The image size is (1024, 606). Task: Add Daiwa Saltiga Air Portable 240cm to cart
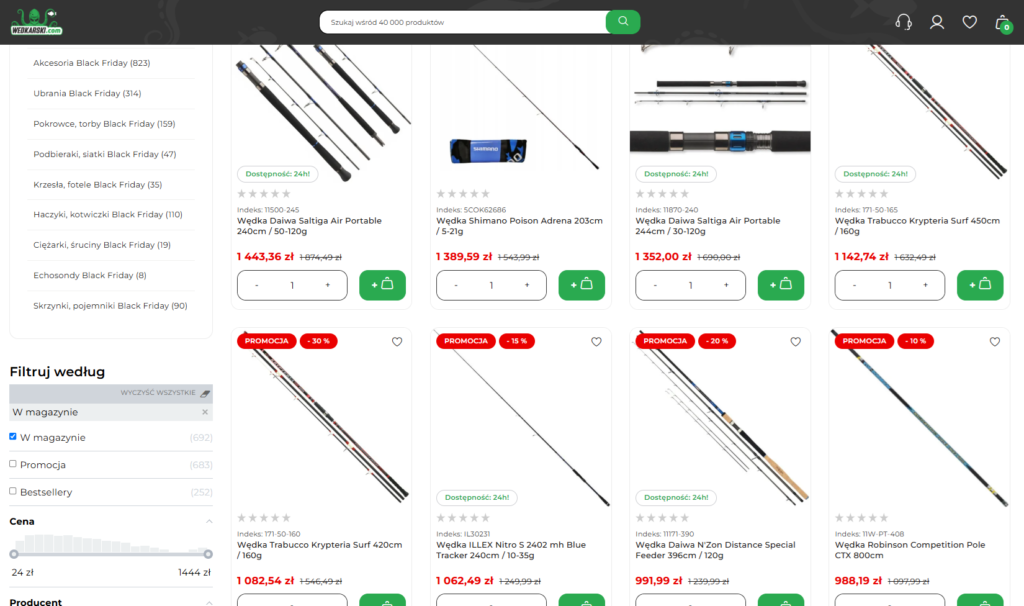(x=382, y=285)
